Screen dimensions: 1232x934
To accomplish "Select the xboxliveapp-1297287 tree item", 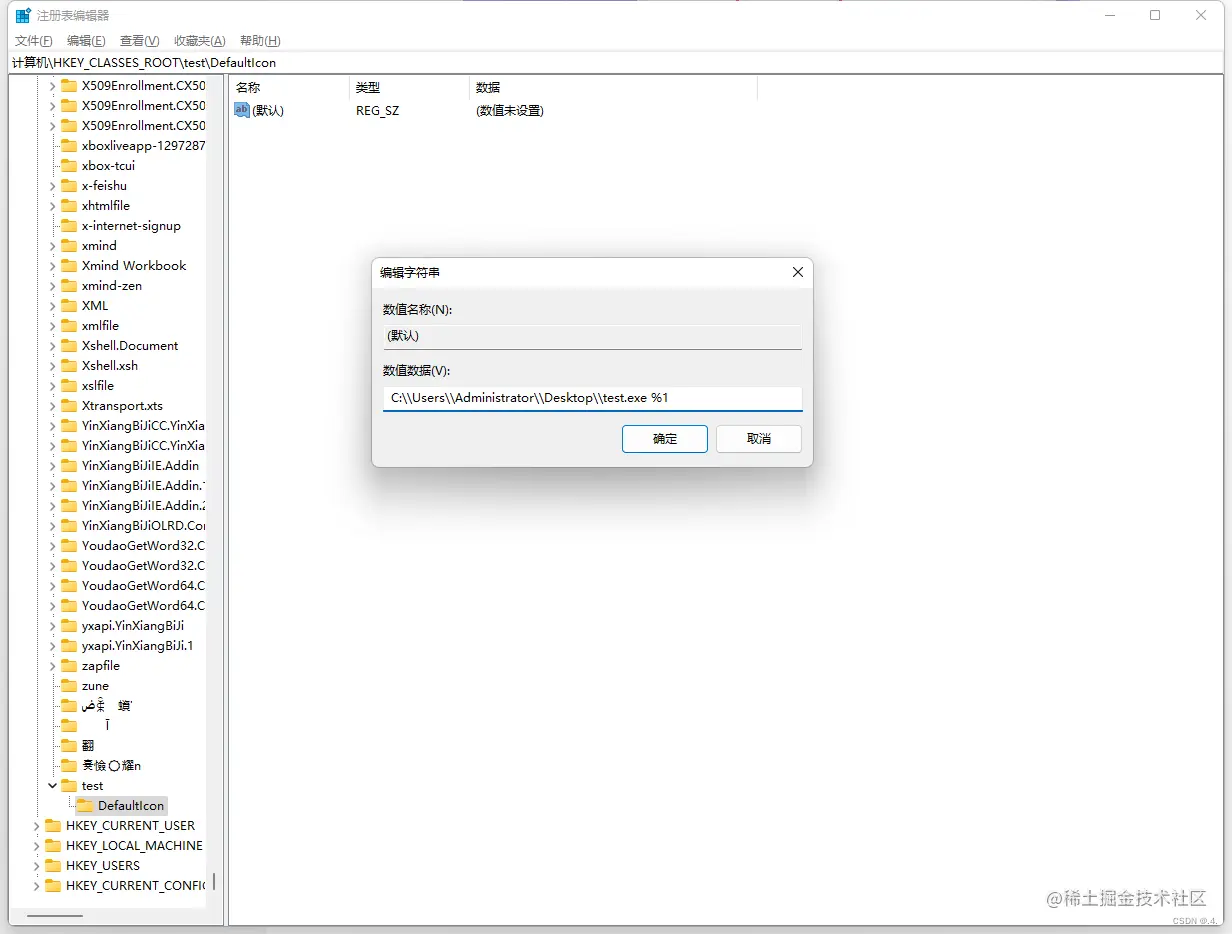I will [x=143, y=146].
